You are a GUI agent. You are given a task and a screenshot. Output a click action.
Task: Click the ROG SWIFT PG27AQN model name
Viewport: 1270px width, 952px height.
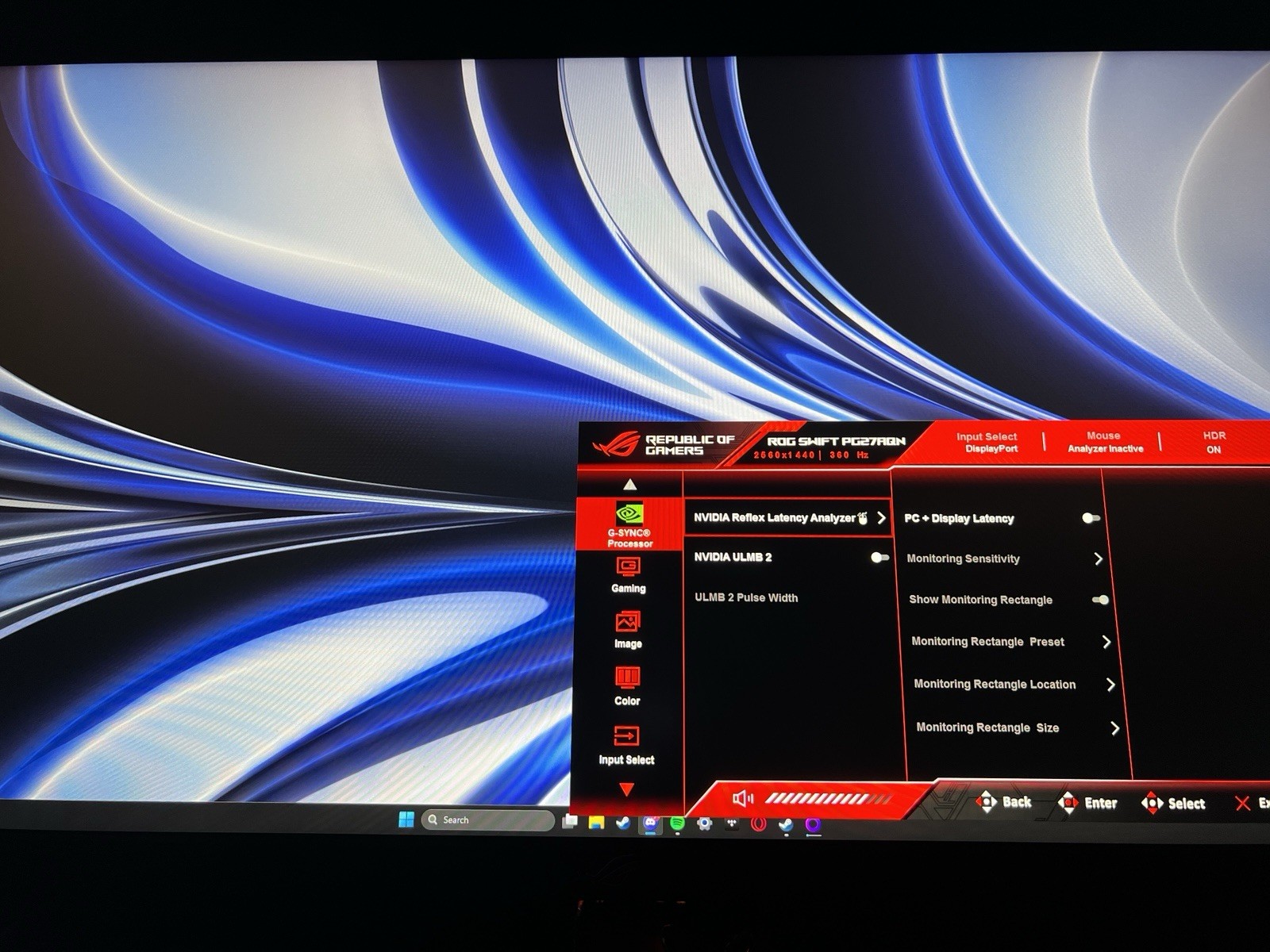(x=836, y=441)
